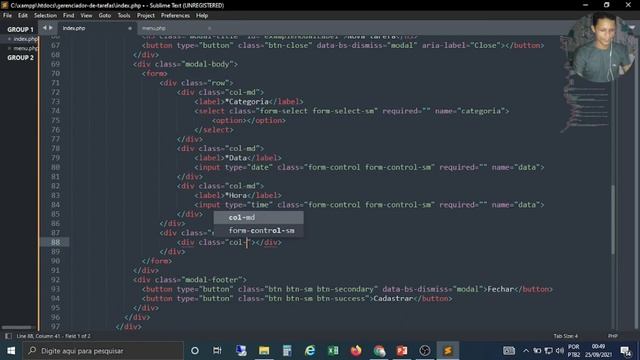
Task: Go to previous tab with left arrow
Action: point(45,28)
